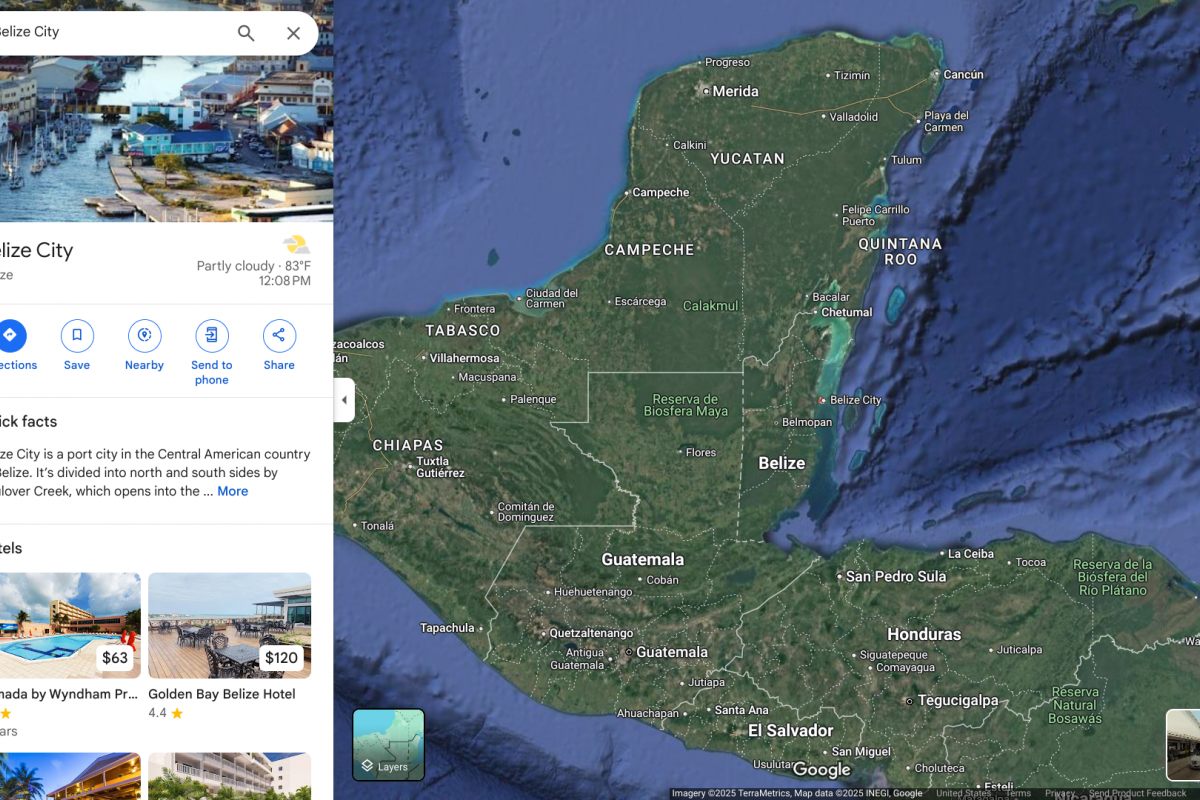Click the Belize City header photo
Viewport: 1200px width, 800px height.
tap(166, 138)
